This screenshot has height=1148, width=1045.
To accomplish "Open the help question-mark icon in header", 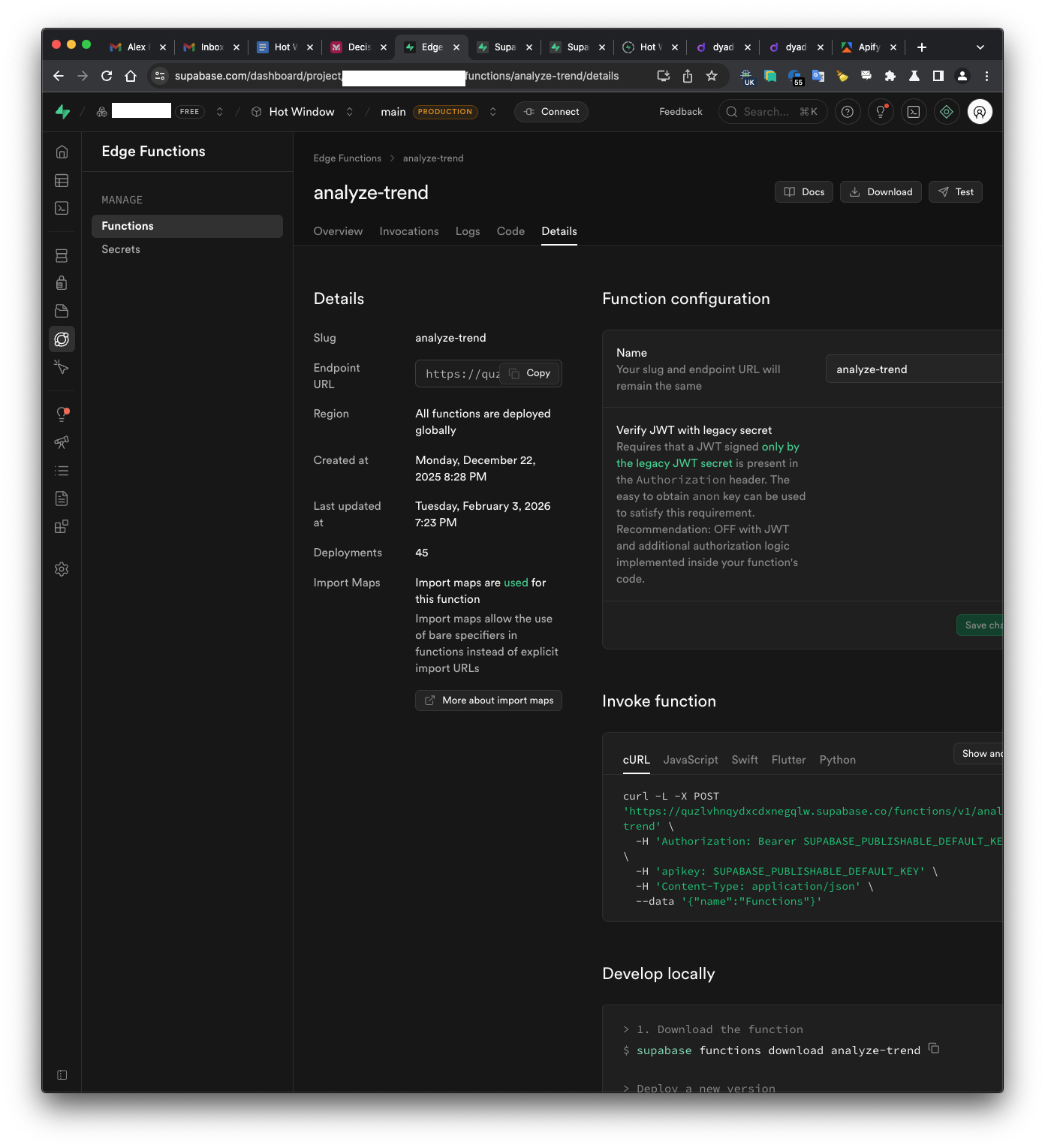I will (848, 112).
